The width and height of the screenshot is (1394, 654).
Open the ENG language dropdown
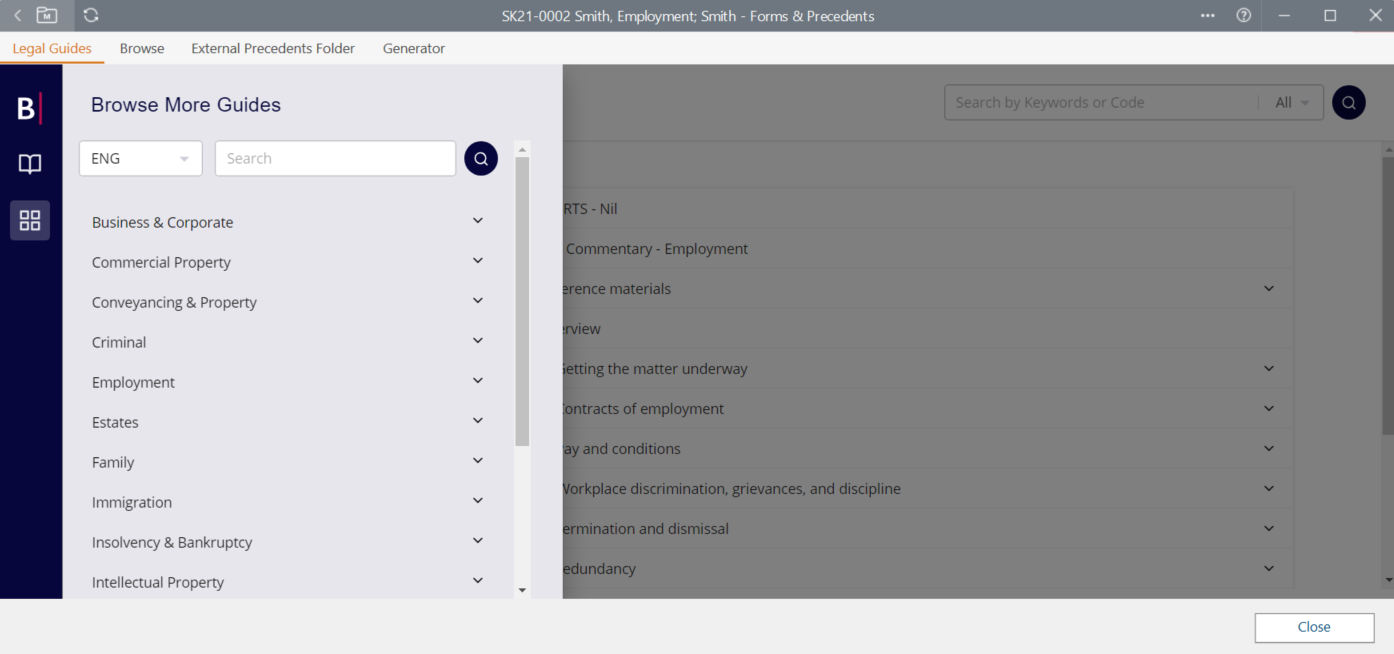click(140, 158)
